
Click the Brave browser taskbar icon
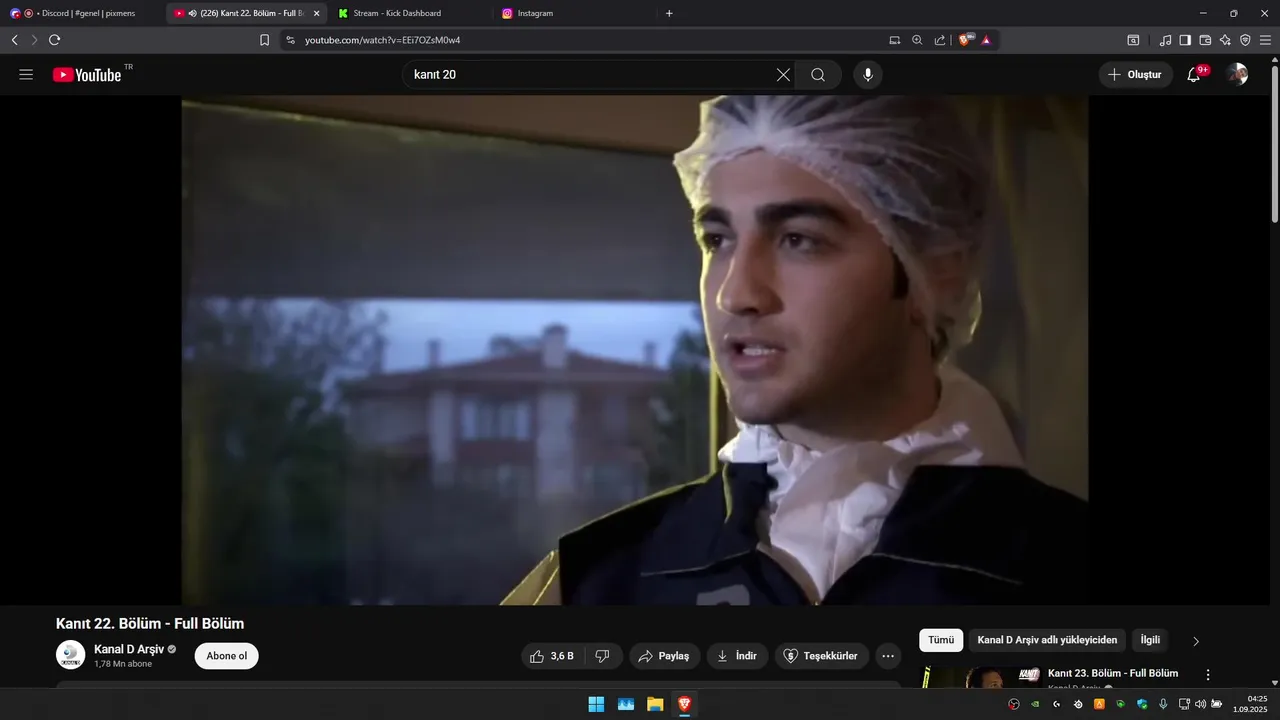click(684, 704)
